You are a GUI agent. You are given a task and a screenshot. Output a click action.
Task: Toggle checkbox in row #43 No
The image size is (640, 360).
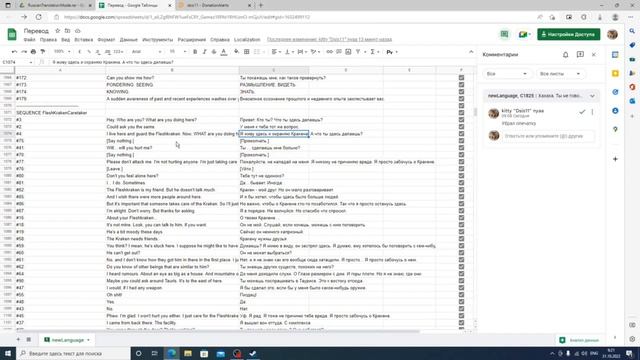pyautogui.click(x=461, y=309)
